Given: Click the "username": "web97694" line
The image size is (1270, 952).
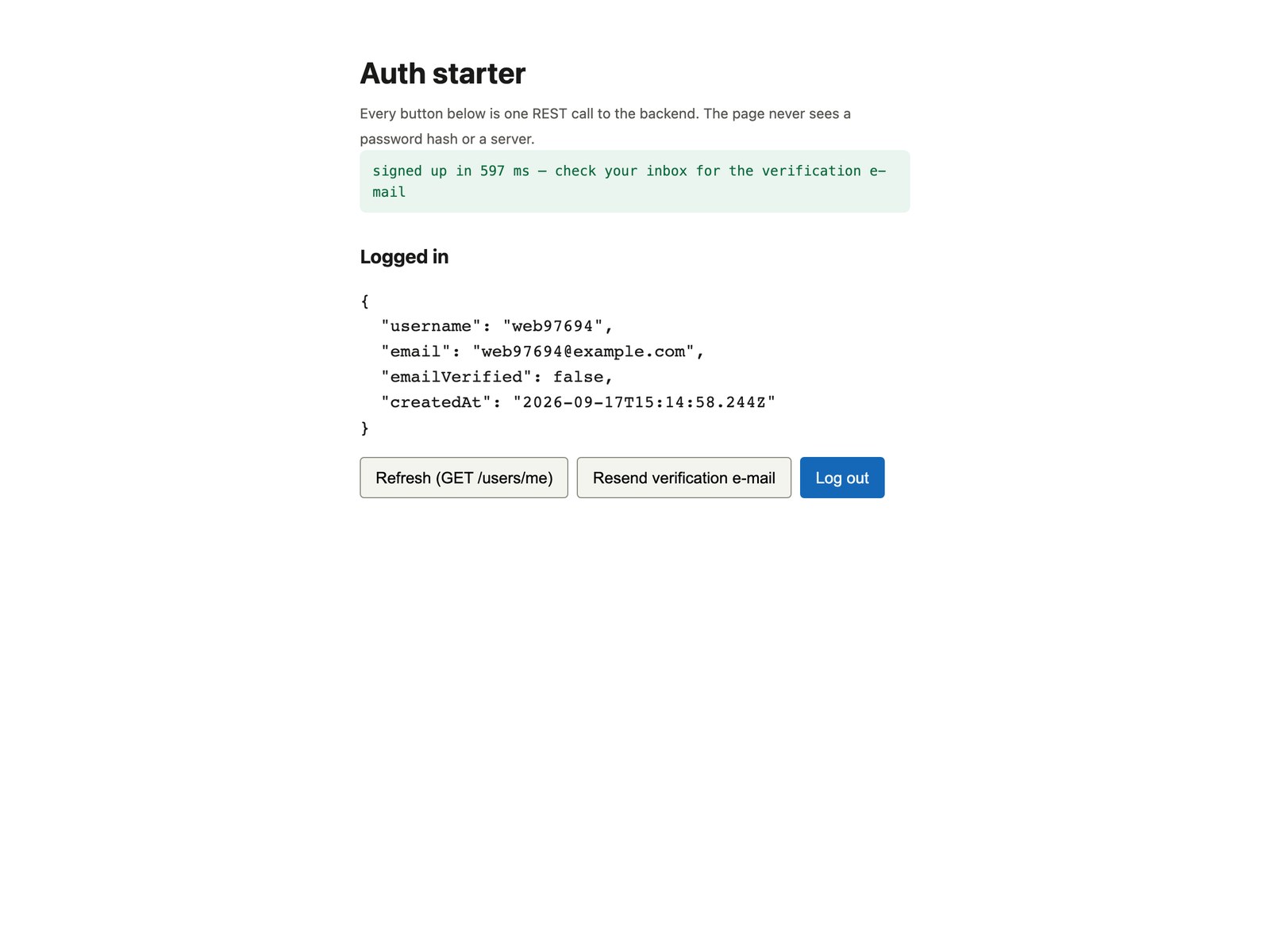Looking at the screenshot, I should tap(497, 326).
